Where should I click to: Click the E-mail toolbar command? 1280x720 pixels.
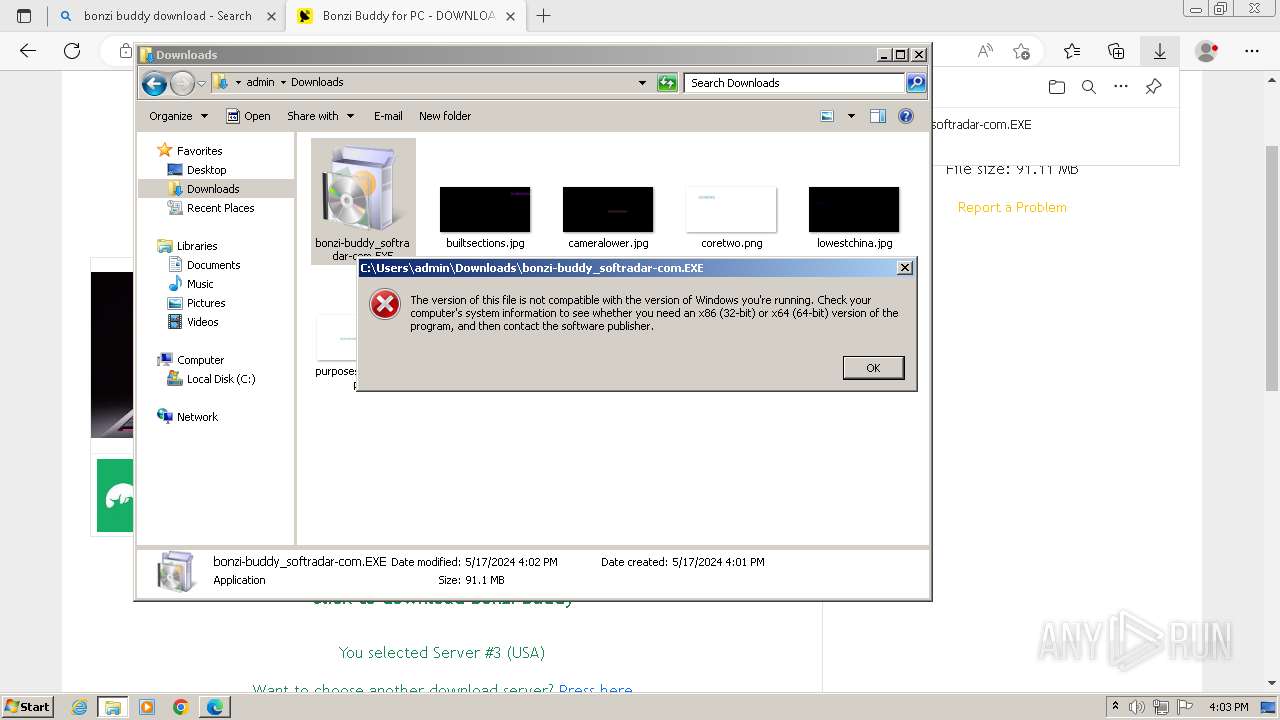(388, 116)
